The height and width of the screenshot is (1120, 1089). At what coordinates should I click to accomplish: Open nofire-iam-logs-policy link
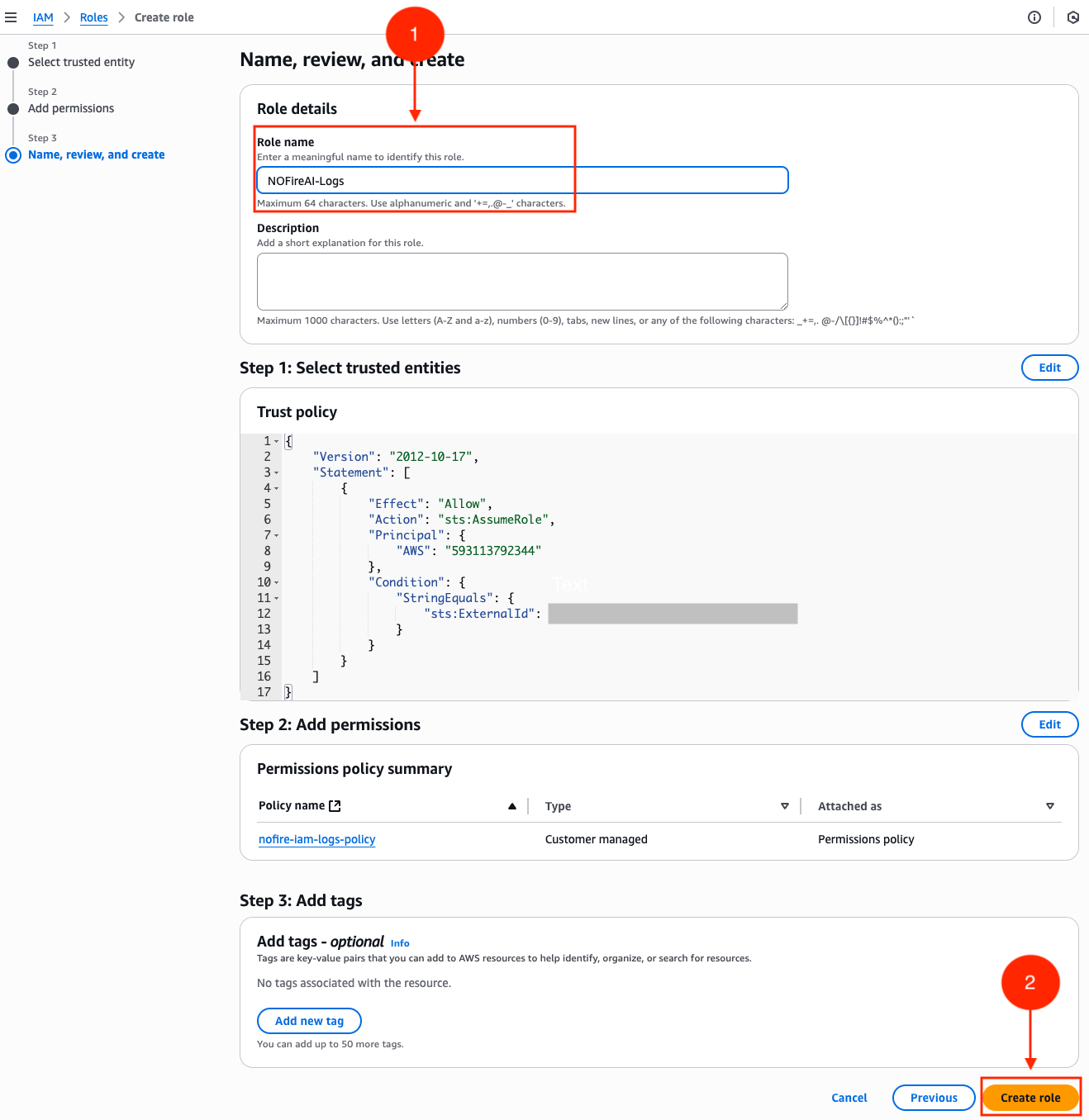317,839
